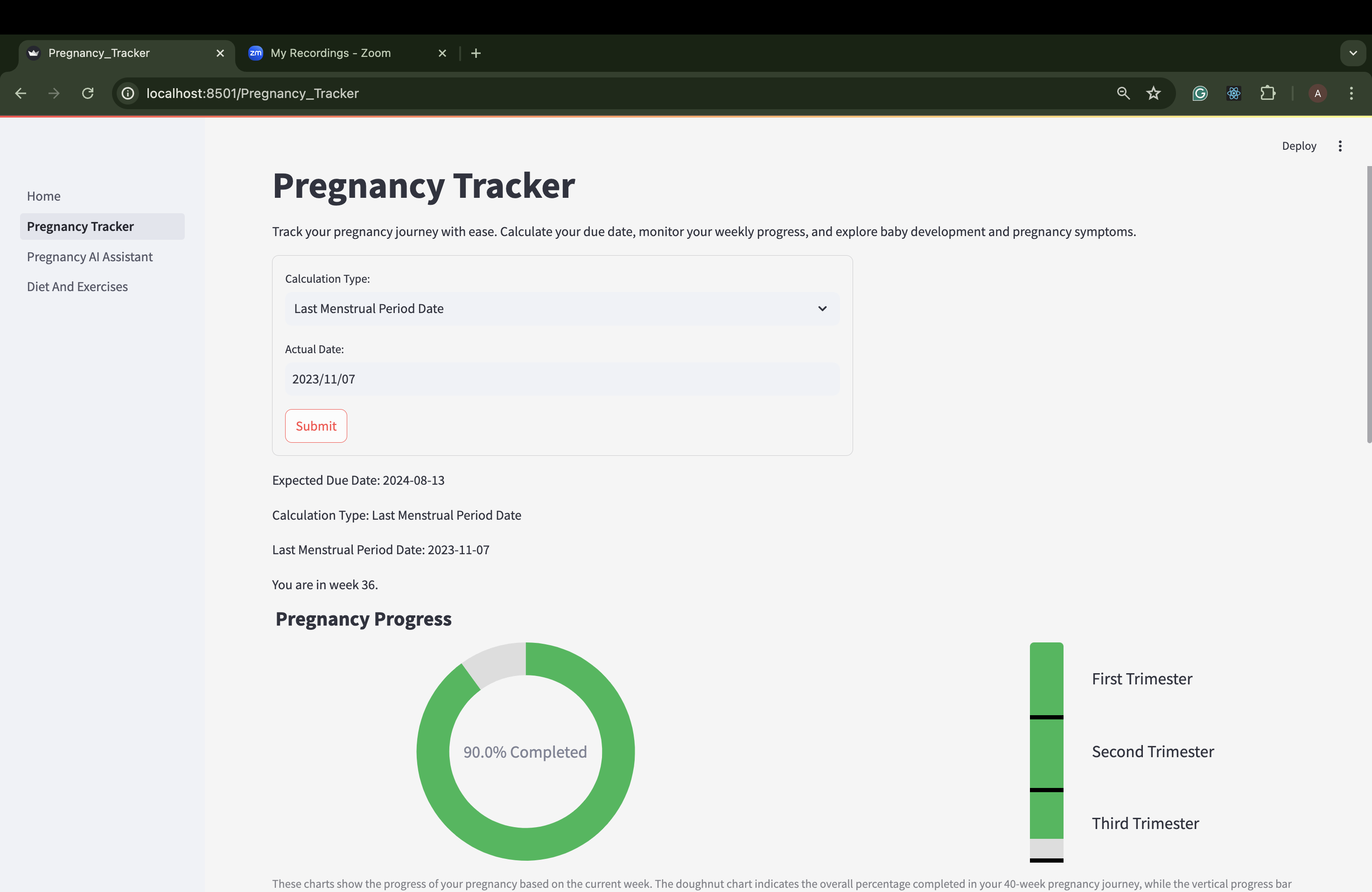Open the zoom magnifier icon in address bar

1123,93
